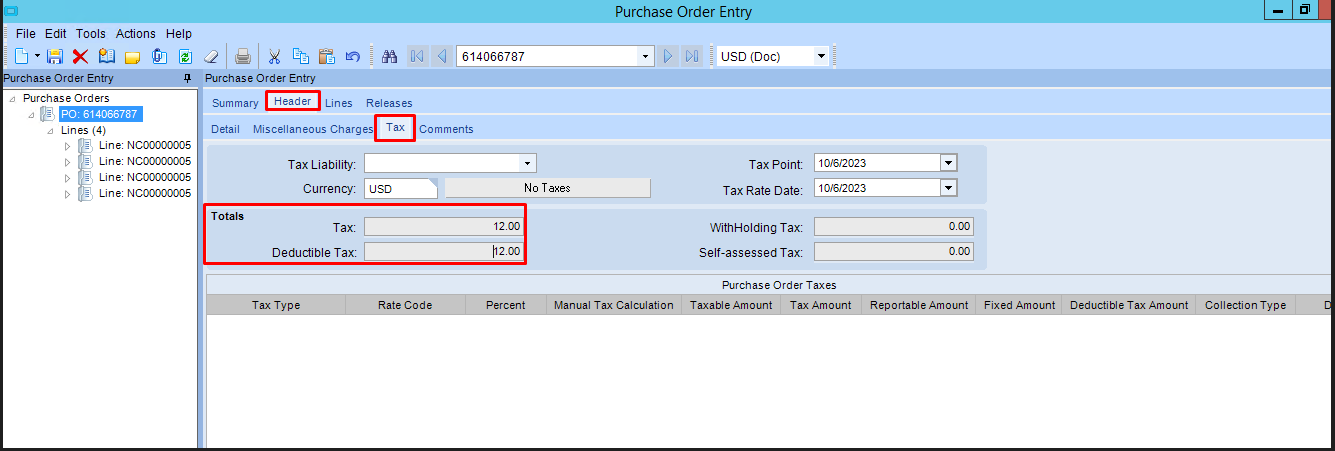Click the green Refresh icon
This screenshot has width=1335, height=451.
pos(185,56)
